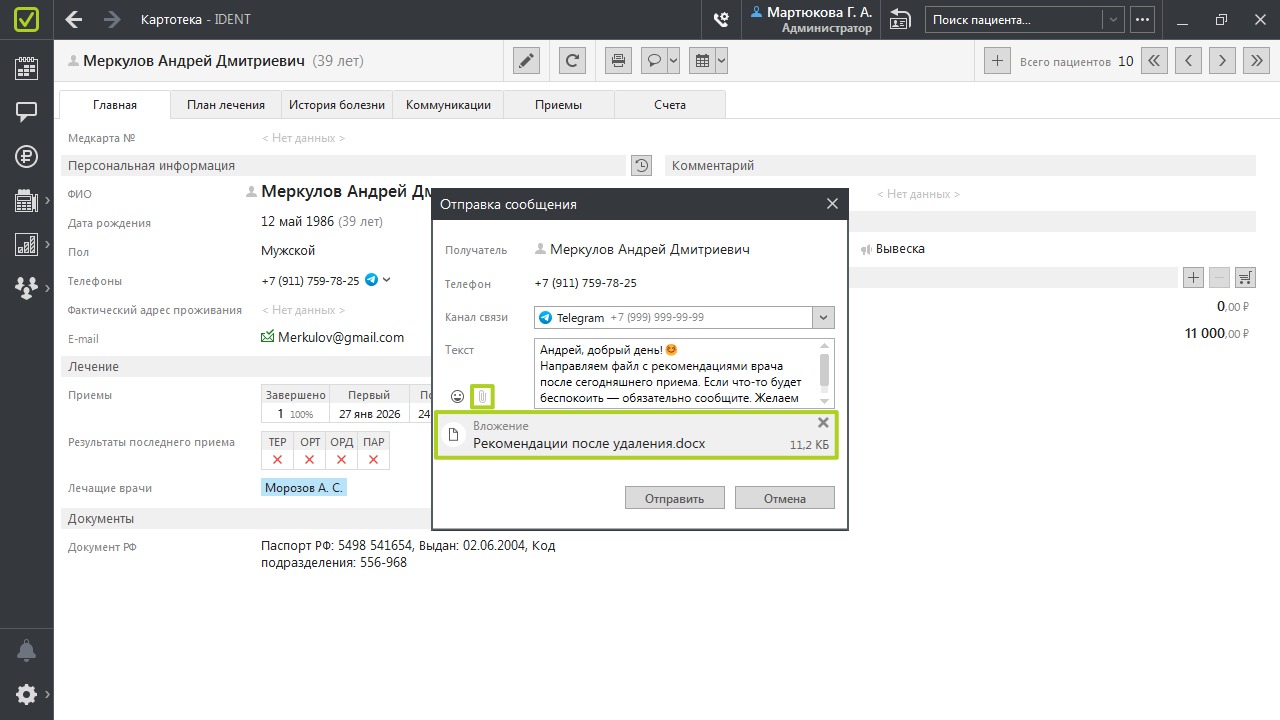Click the edit pencil icon in toolbar
This screenshot has width=1280, height=720.
[x=526, y=61]
